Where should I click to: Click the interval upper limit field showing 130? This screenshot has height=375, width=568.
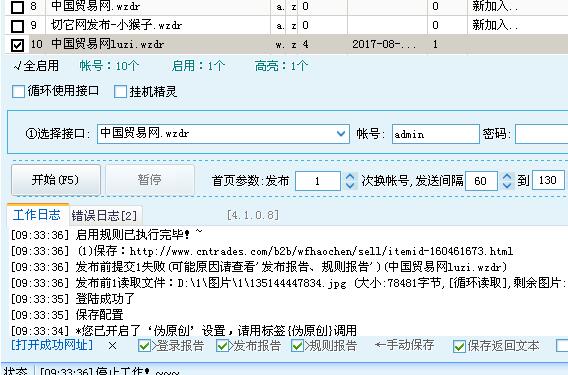point(548,180)
